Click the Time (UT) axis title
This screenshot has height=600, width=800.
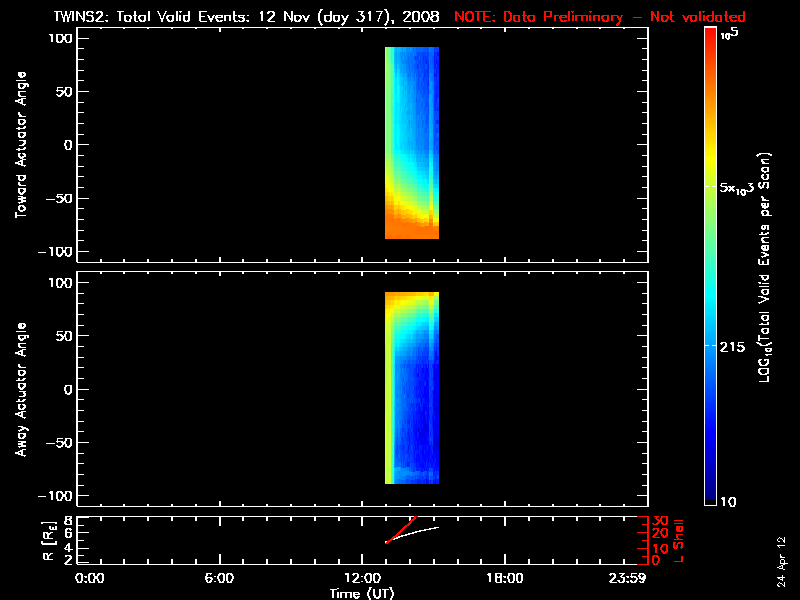point(362,593)
